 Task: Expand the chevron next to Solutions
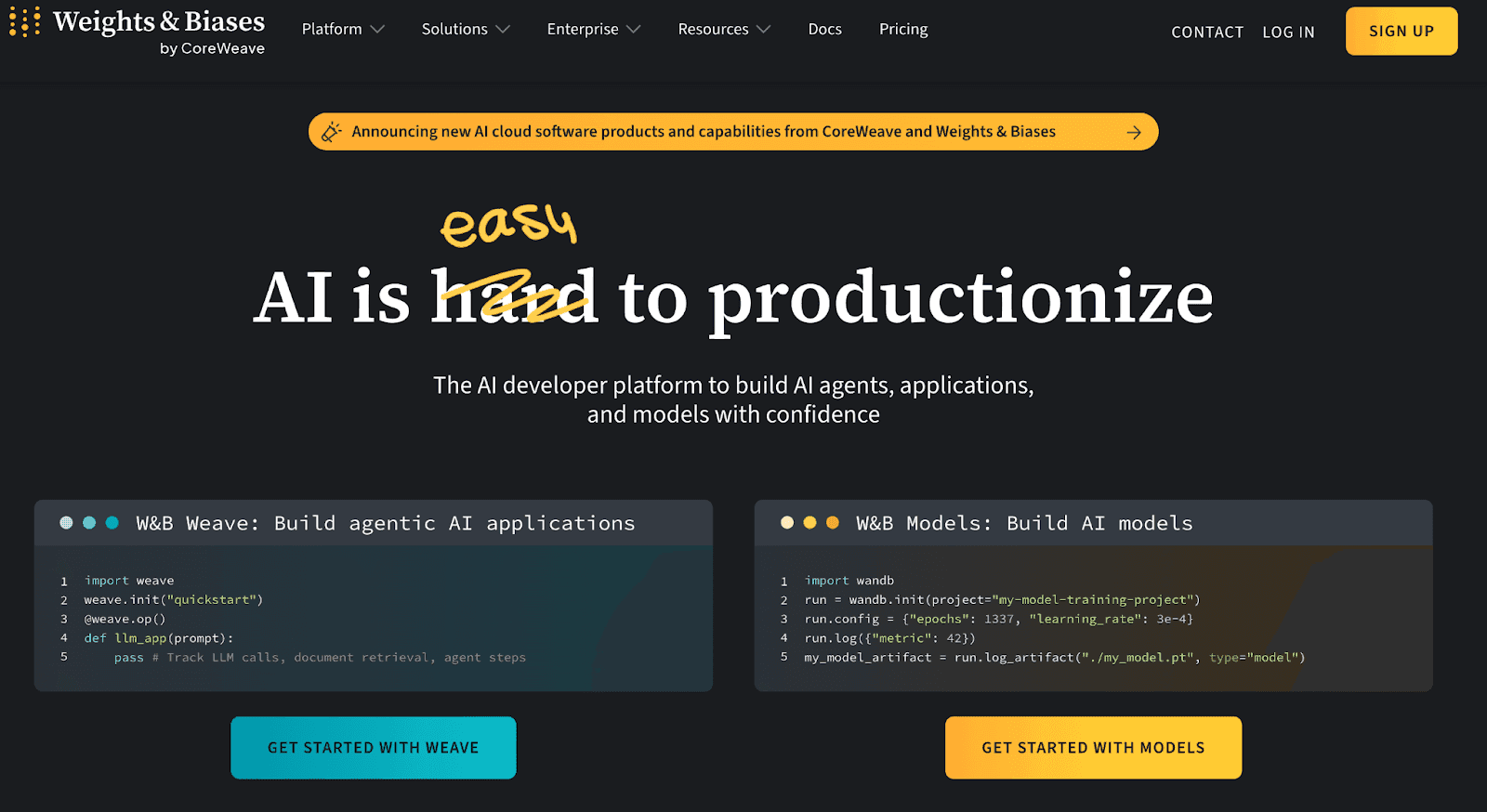[x=503, y=30]
